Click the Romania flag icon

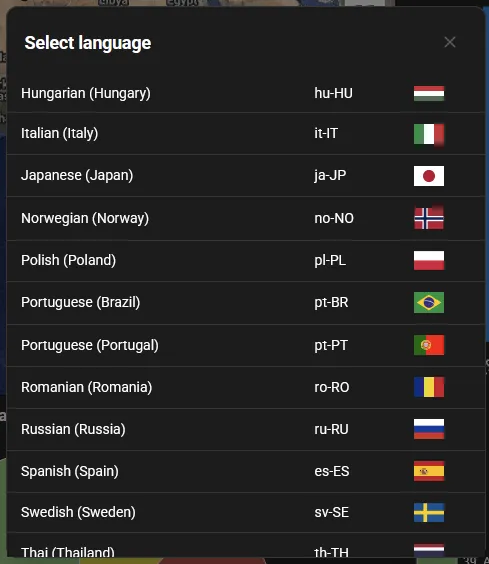click(429, 387)
